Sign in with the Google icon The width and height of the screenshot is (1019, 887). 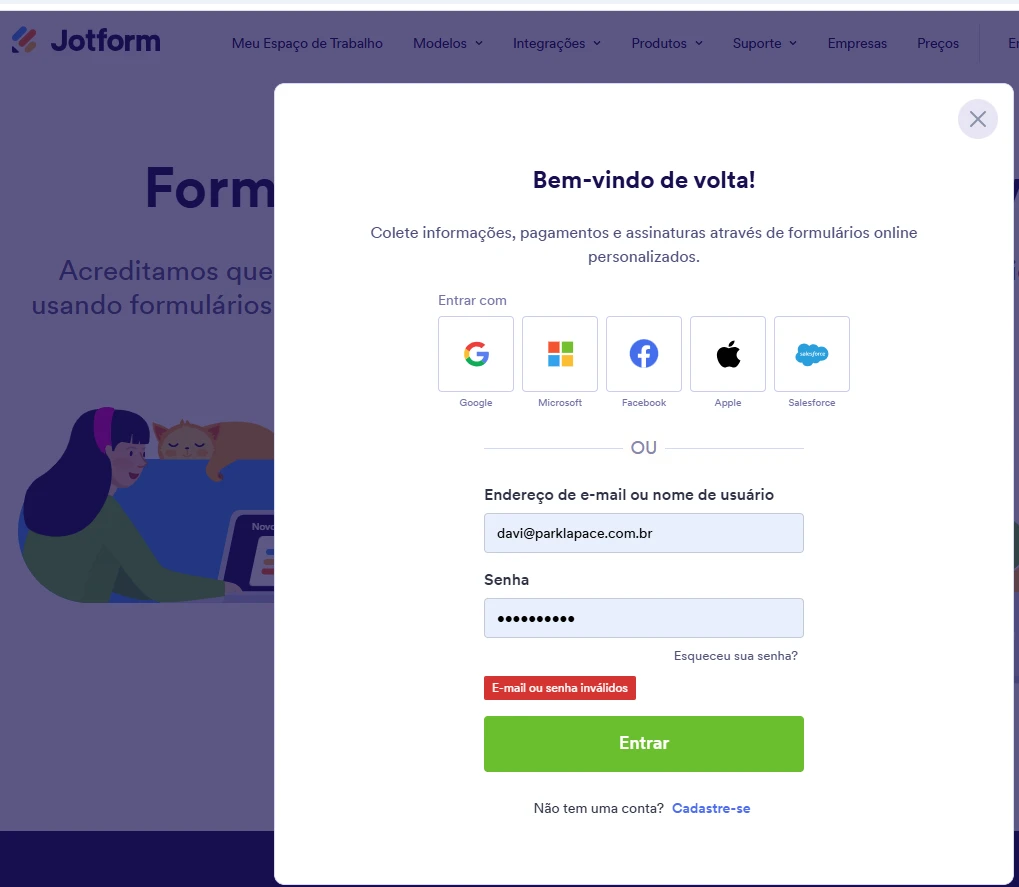tap(475, 353)
